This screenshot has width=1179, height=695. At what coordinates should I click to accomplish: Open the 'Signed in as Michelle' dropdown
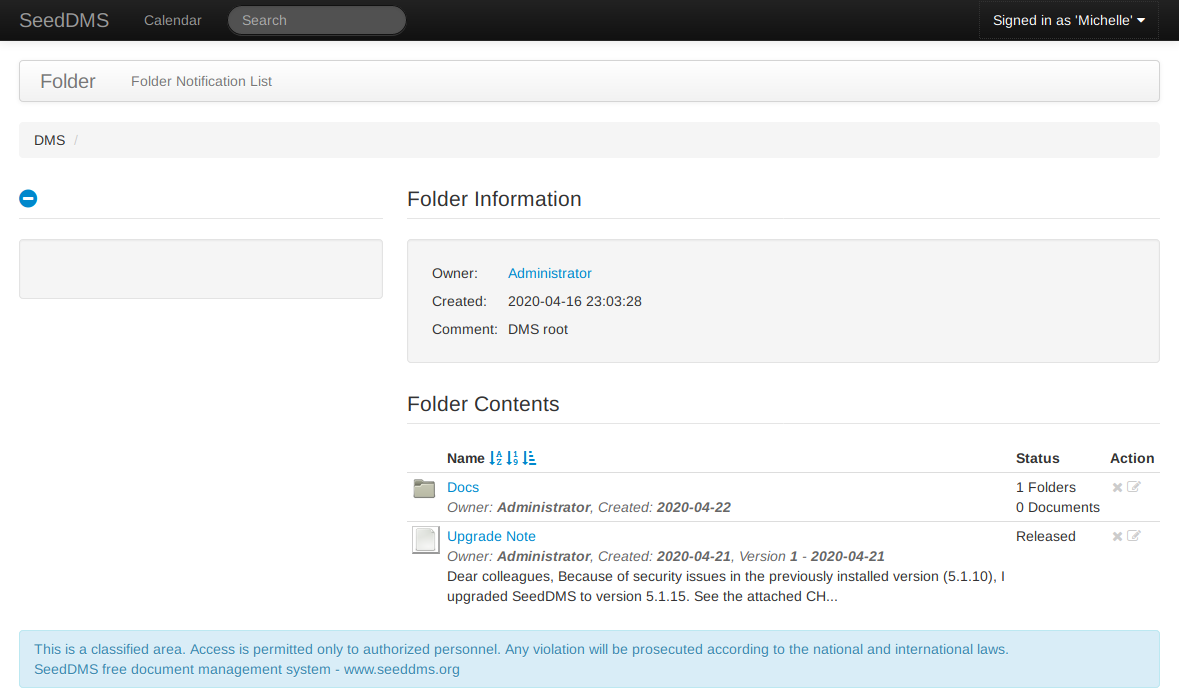click(x=1068, y=20)
